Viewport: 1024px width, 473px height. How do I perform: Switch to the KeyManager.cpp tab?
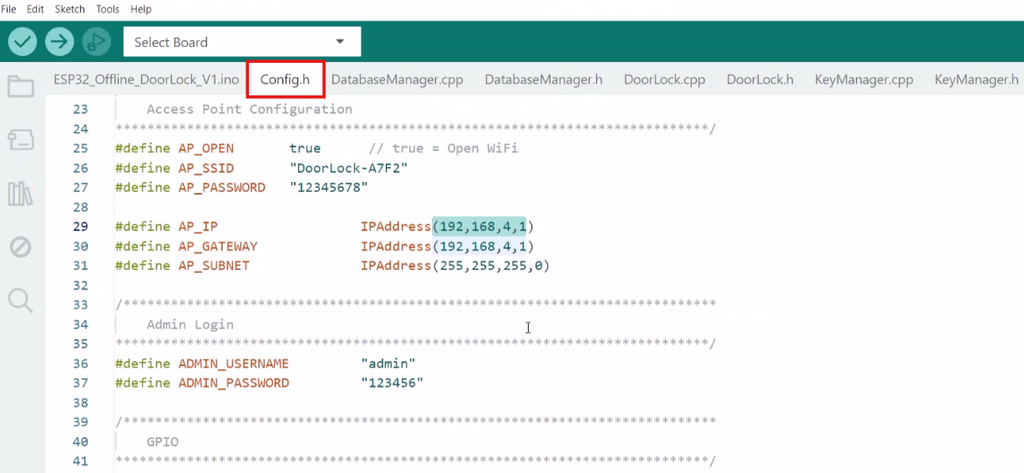tap(863, 80)
